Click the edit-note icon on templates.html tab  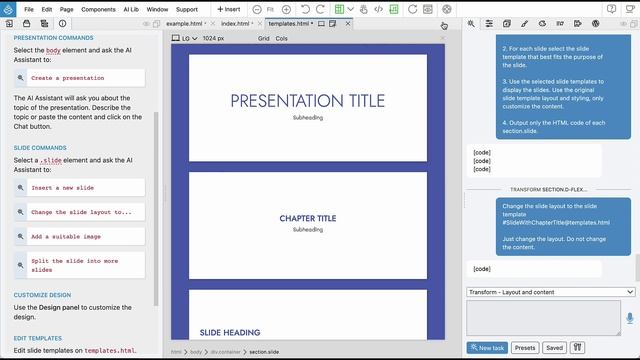pyautogui.click(x=333, y=24)
